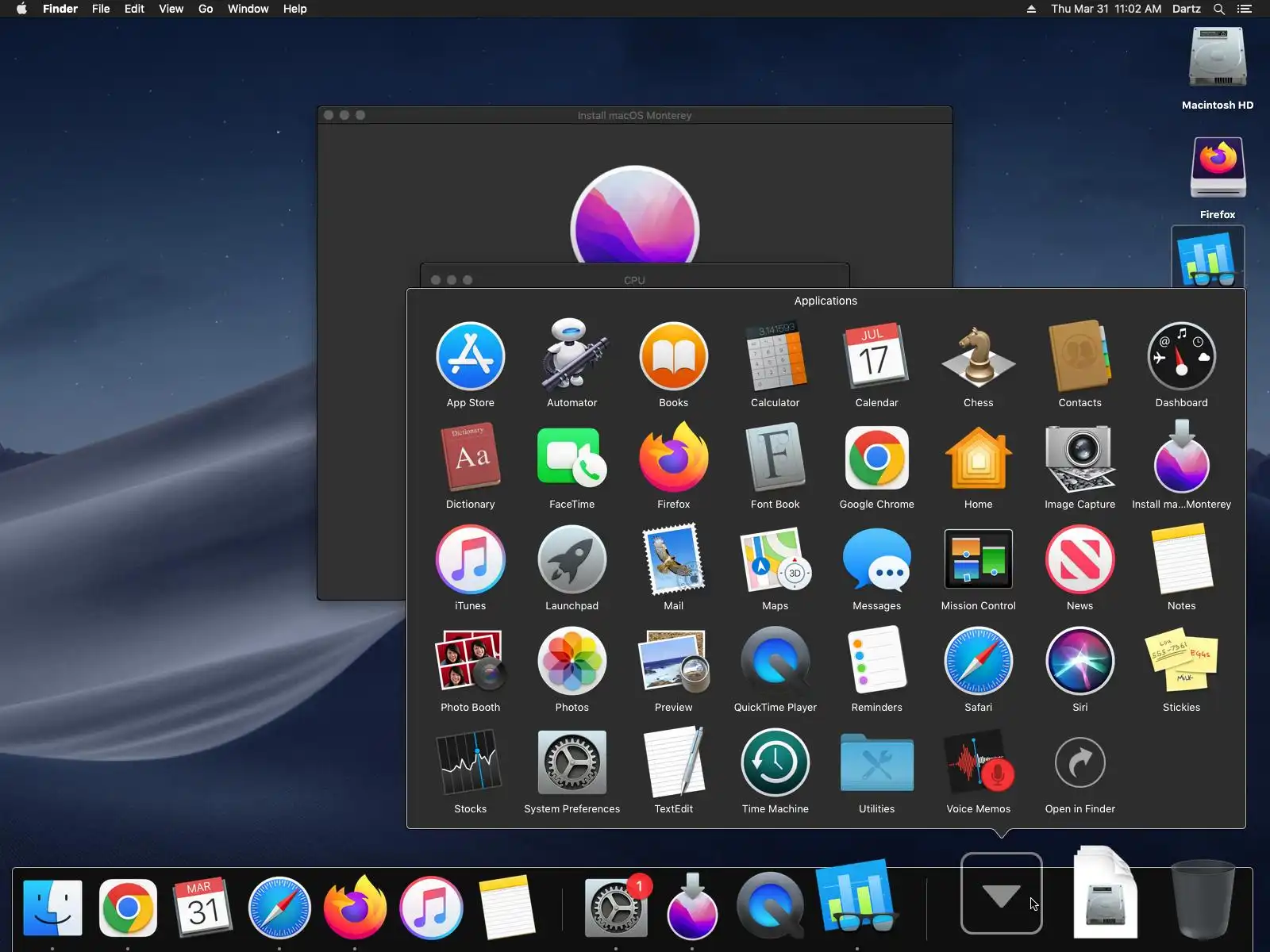Open the Chess app
This screenshot has height=952, width=1270.
(x=978, y=356)
